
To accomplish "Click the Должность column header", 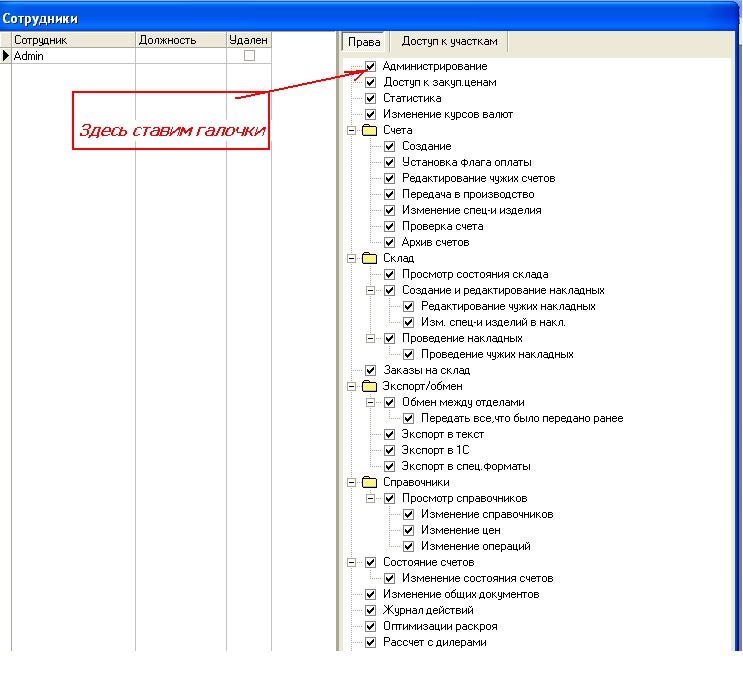I will [x=181, y=40].
